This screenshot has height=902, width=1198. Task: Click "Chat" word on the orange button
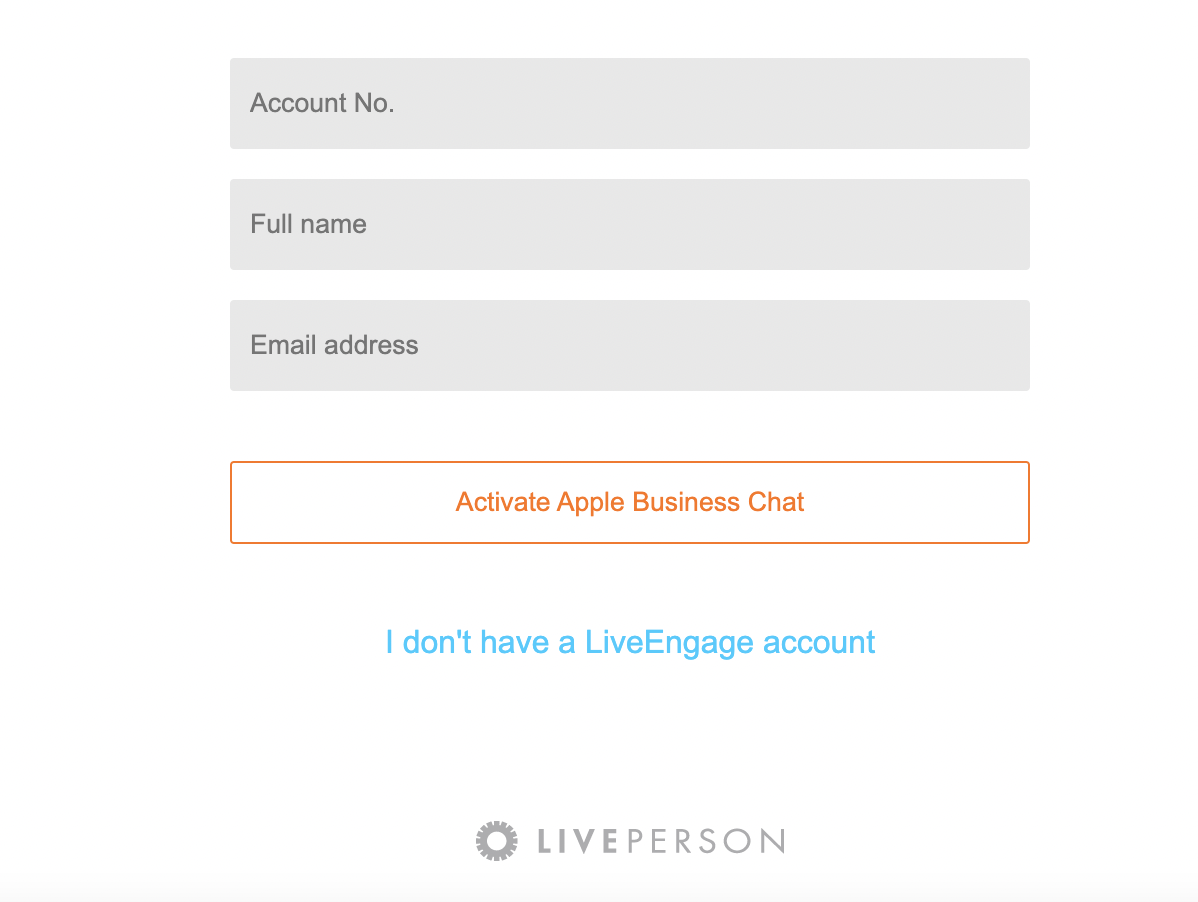tap(775, 502)
